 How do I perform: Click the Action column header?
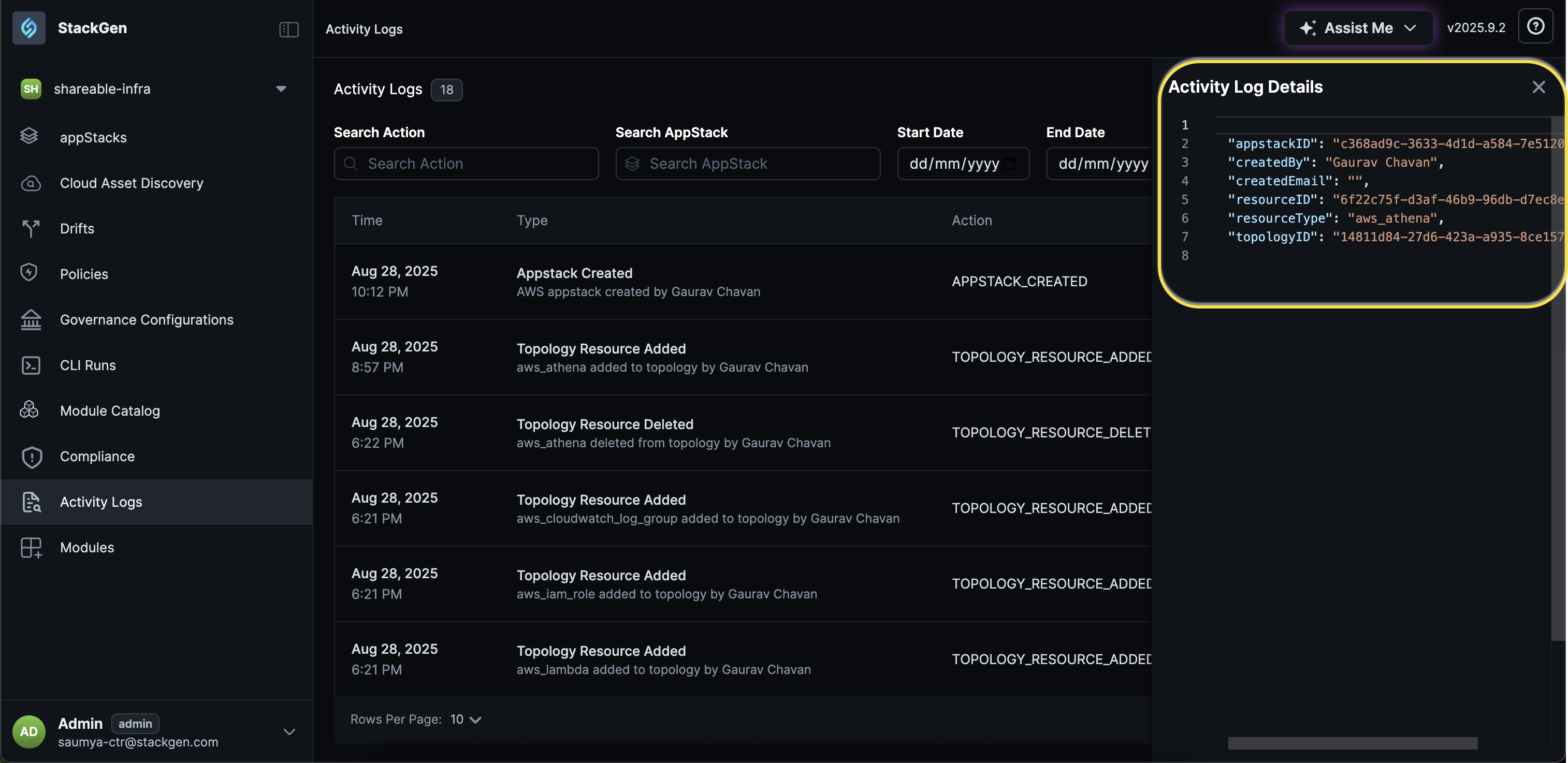coord(971,221)
